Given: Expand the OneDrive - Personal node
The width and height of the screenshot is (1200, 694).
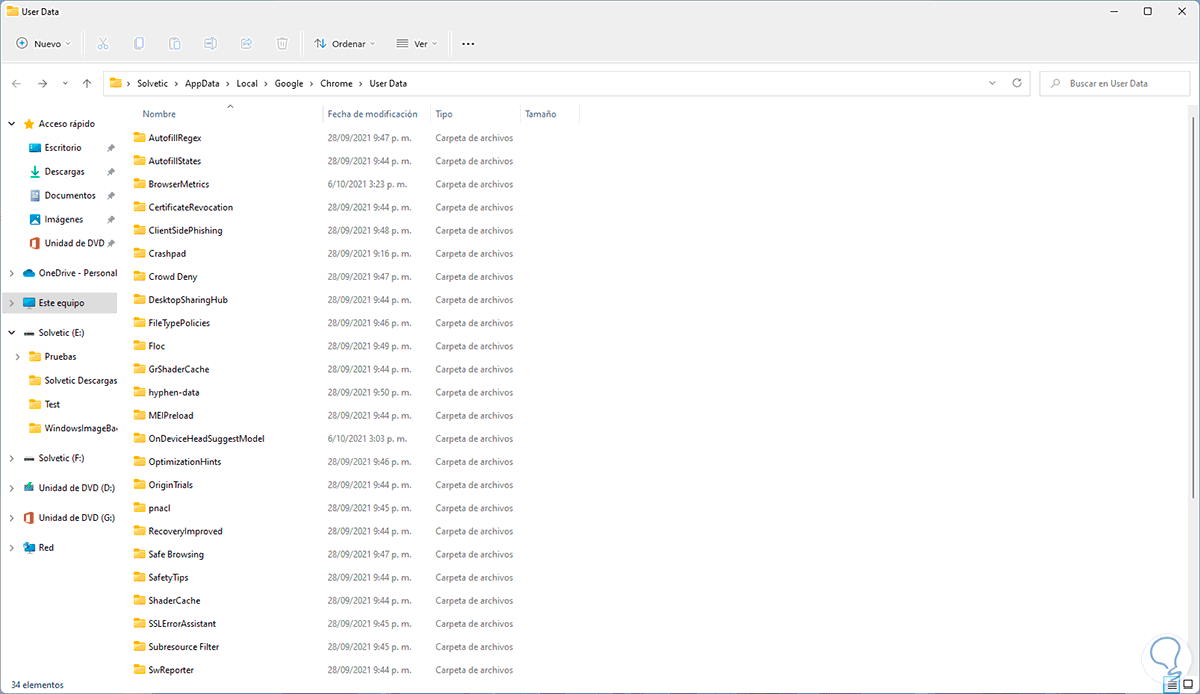Looking at the screenshot, I should 12,273.
